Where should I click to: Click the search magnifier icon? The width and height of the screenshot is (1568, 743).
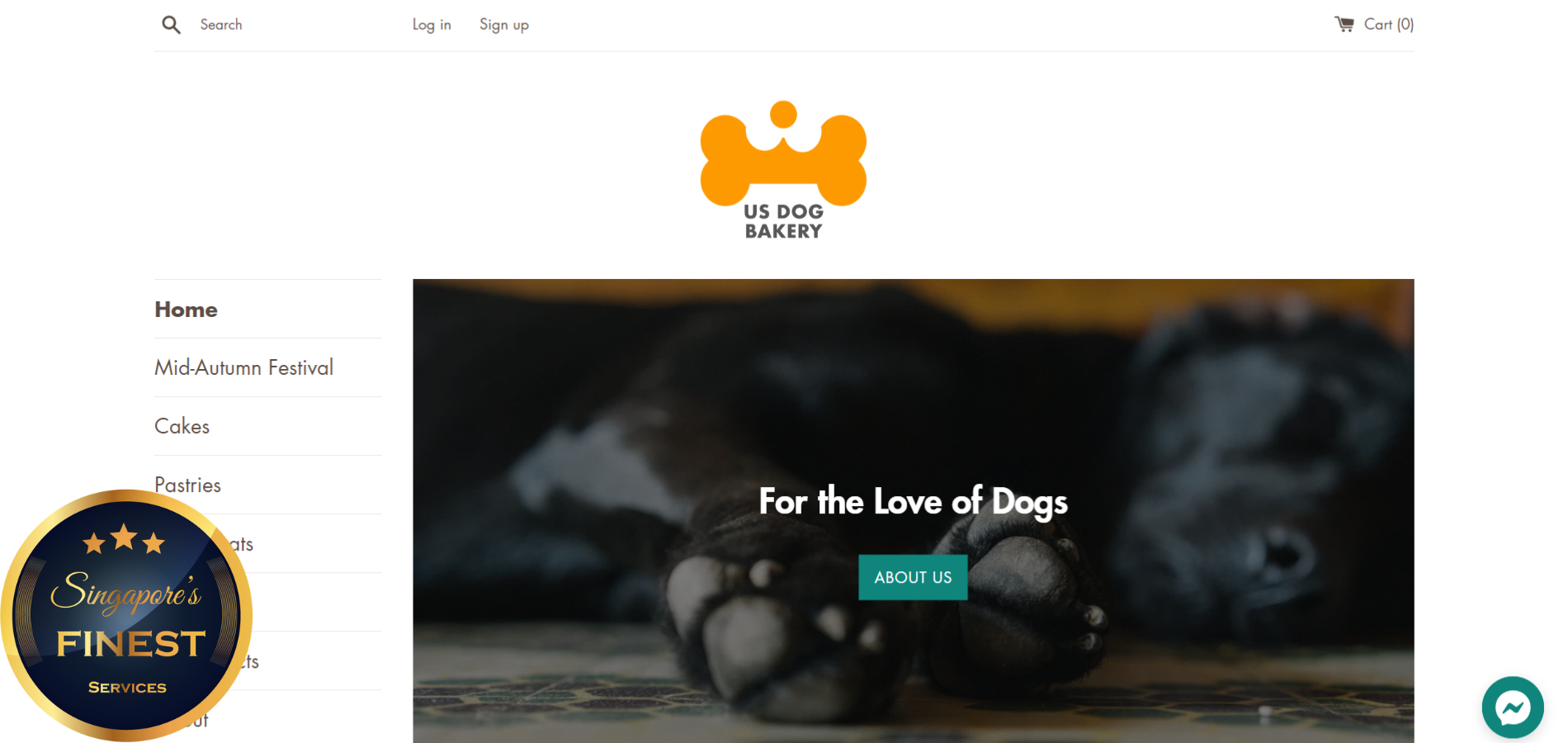tap(171, 25)
